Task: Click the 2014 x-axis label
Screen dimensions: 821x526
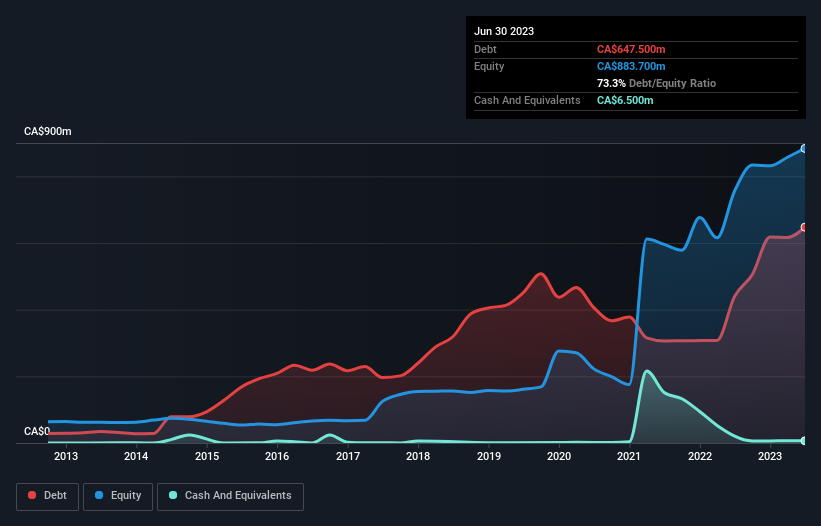Action: pos(136,456)
